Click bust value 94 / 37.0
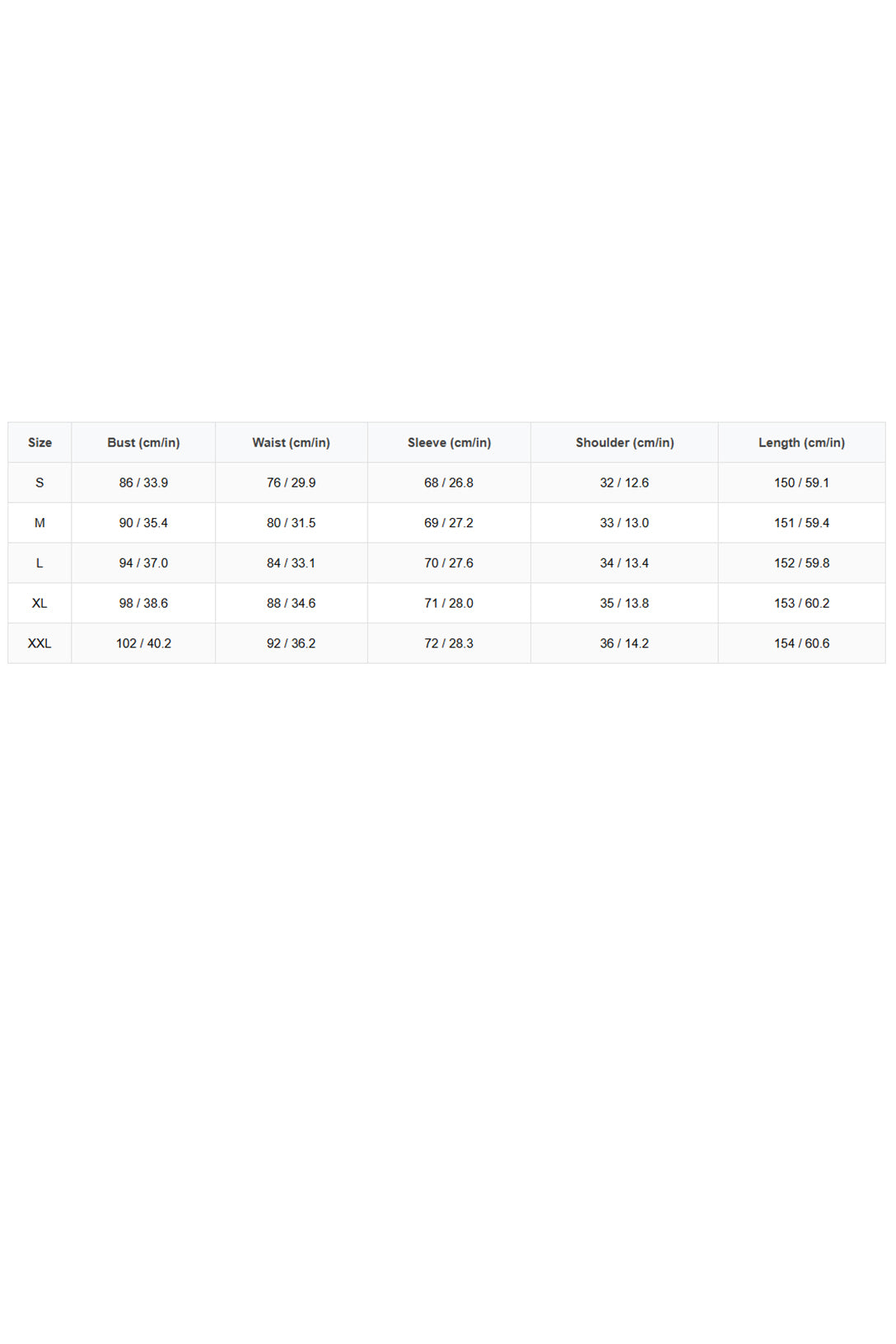The image size is (896, 1344). coord(143,563)
